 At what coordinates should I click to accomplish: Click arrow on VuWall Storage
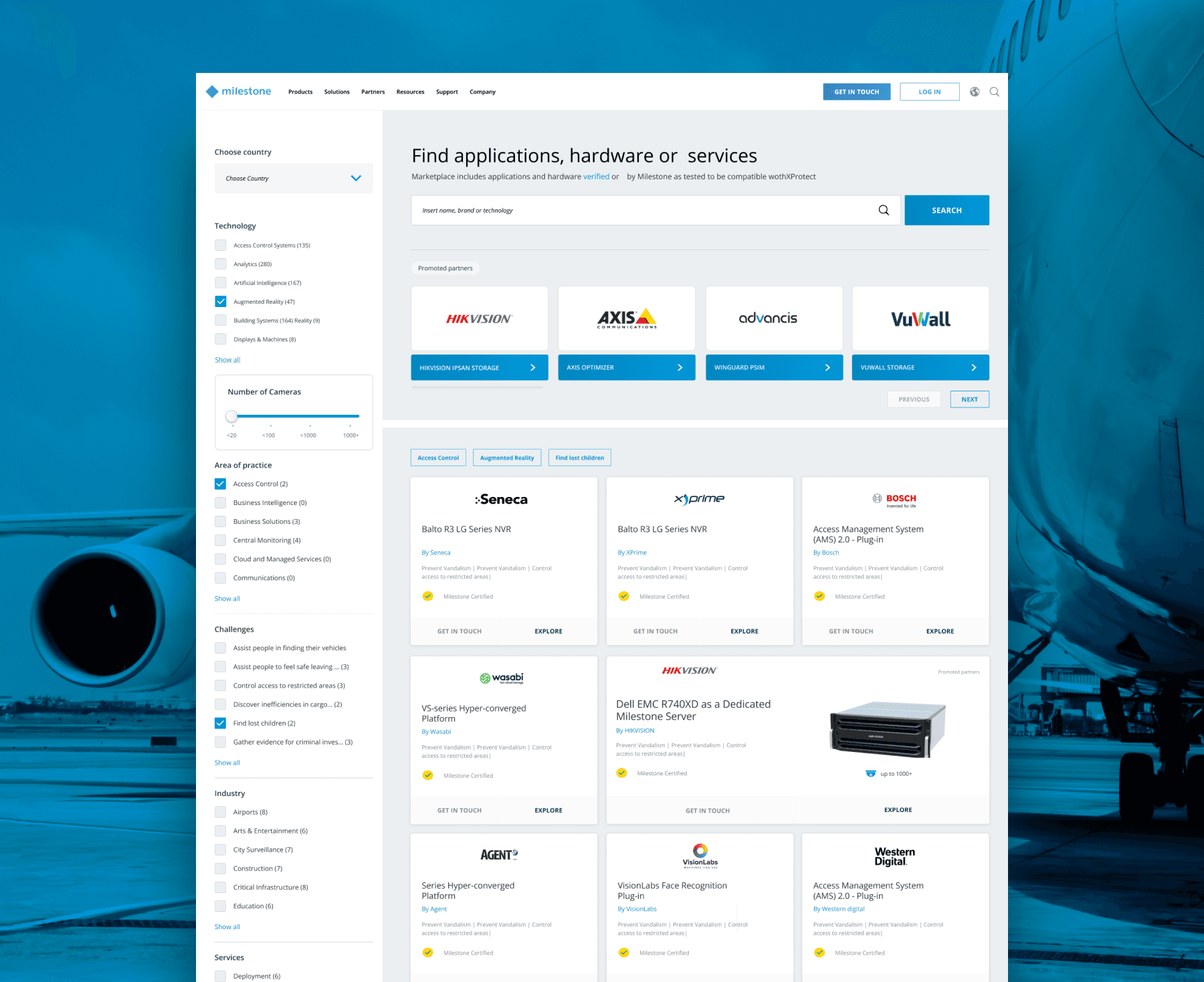[x=973, y=367]
